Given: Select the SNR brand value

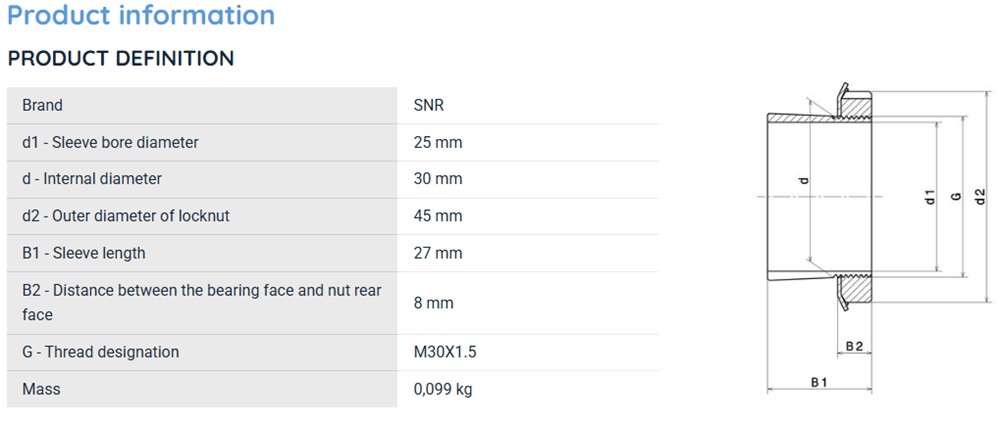Looking at the screenshot, I should click(x=429, y=105).
